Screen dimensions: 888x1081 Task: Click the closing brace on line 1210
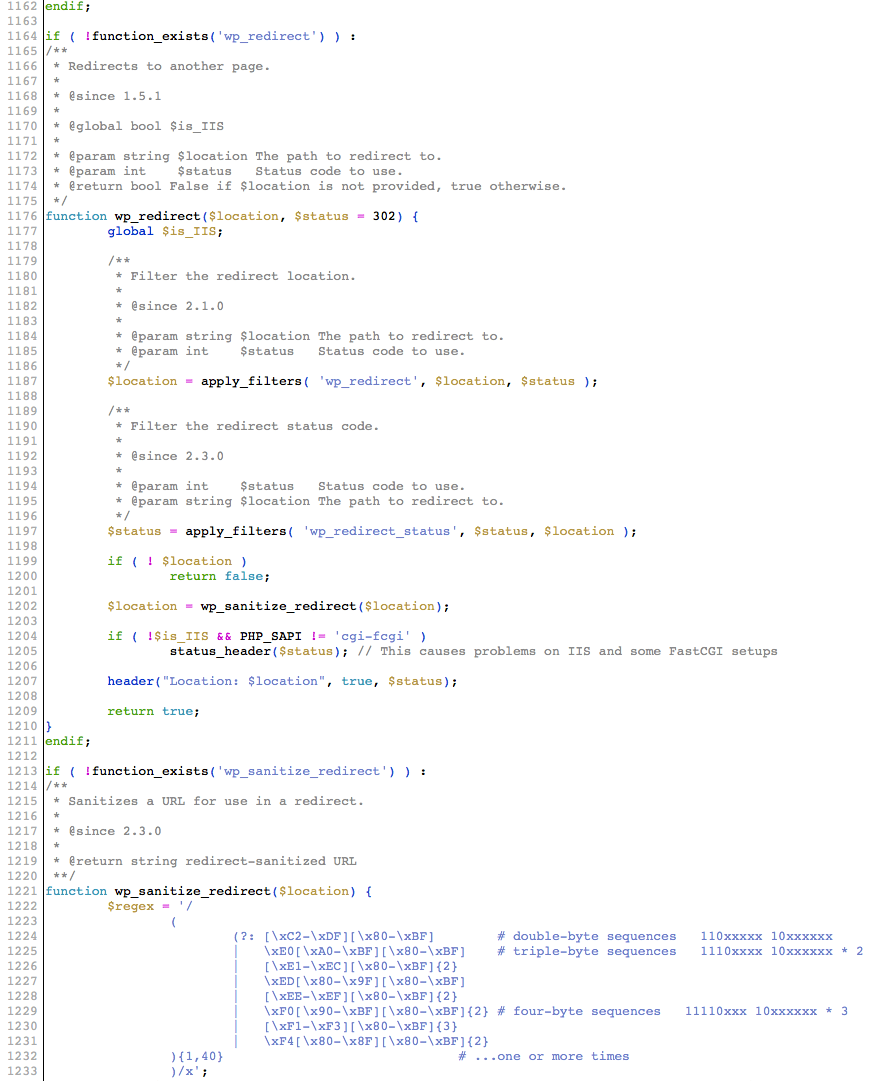tap(48, 726)
